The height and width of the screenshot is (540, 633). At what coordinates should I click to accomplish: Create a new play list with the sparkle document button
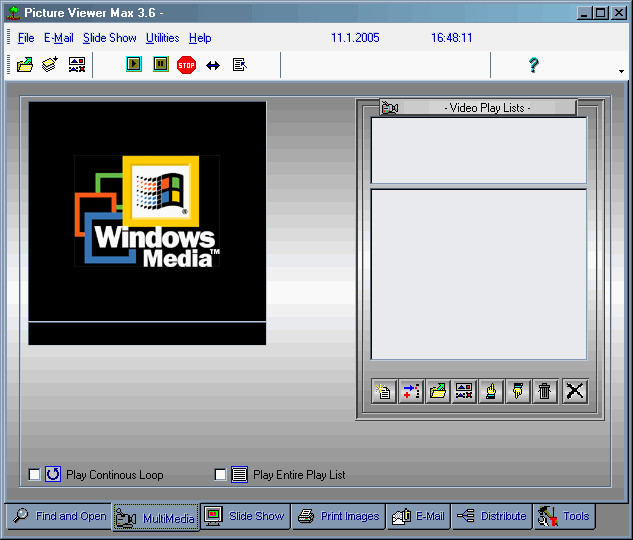pos(384,391)
